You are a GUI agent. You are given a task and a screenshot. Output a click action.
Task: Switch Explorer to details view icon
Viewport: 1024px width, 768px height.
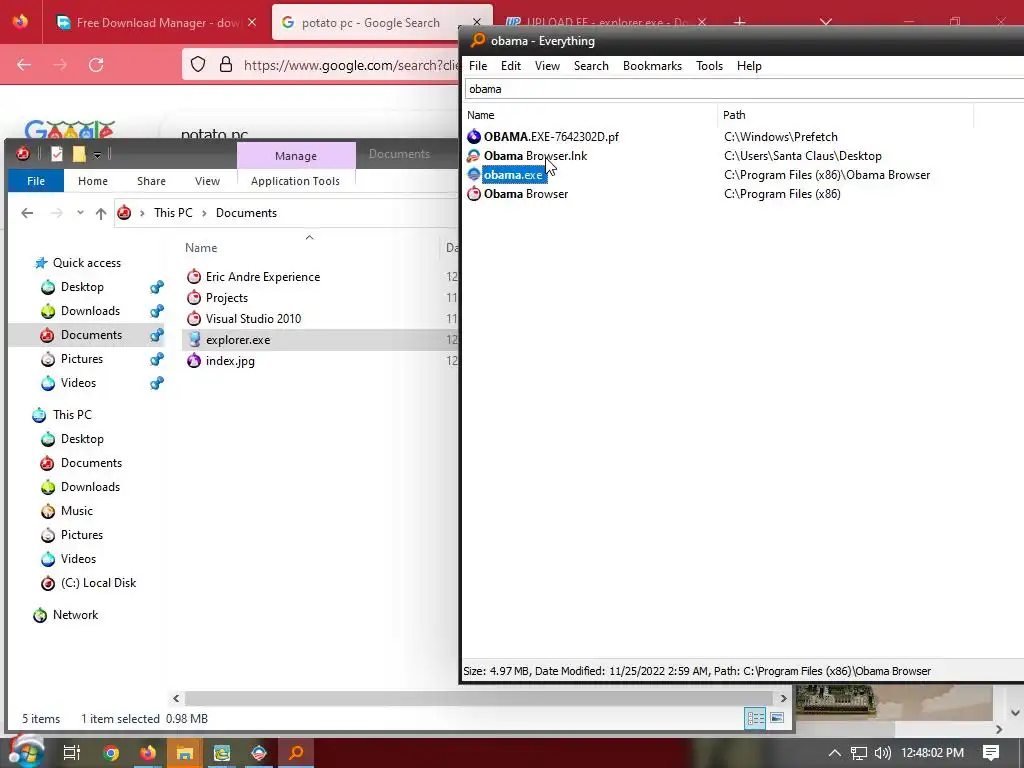click(x=756, y=718)
